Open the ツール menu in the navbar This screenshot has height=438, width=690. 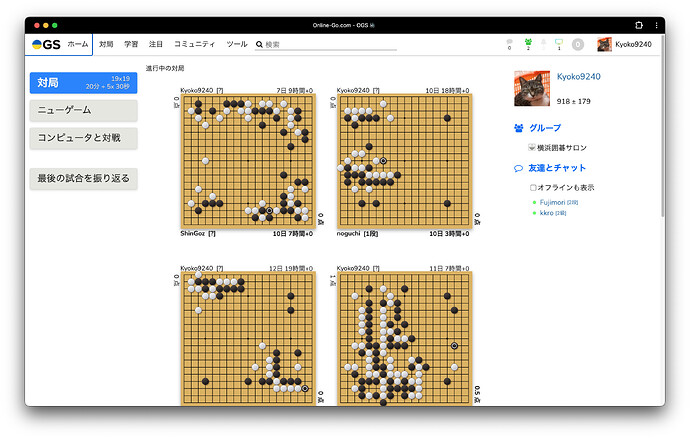click(x=237, y=44)
